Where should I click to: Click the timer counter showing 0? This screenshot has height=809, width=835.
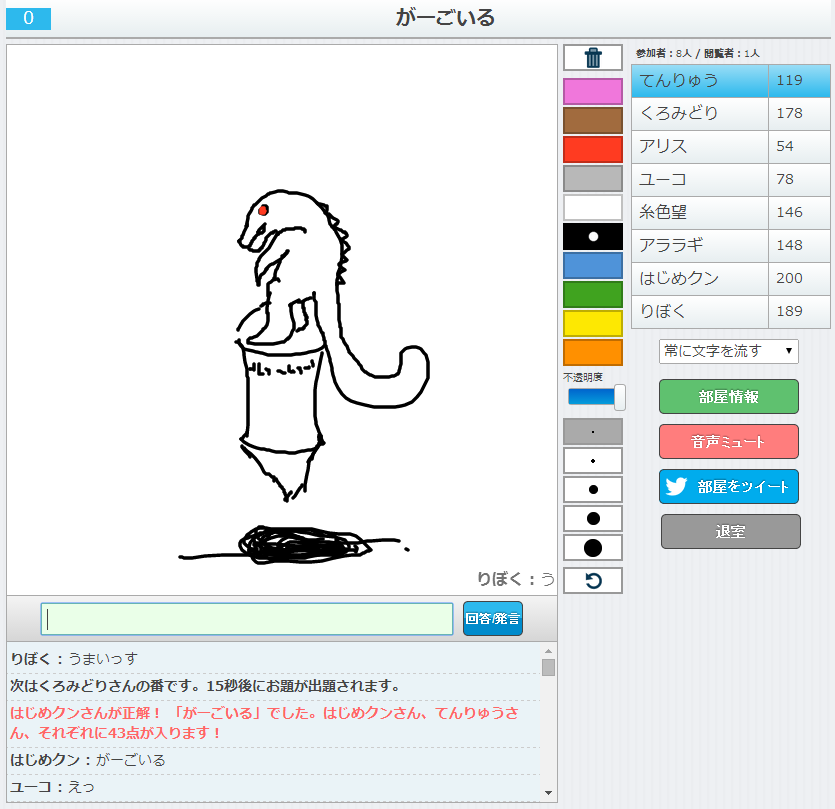click(x=28, y=18)
